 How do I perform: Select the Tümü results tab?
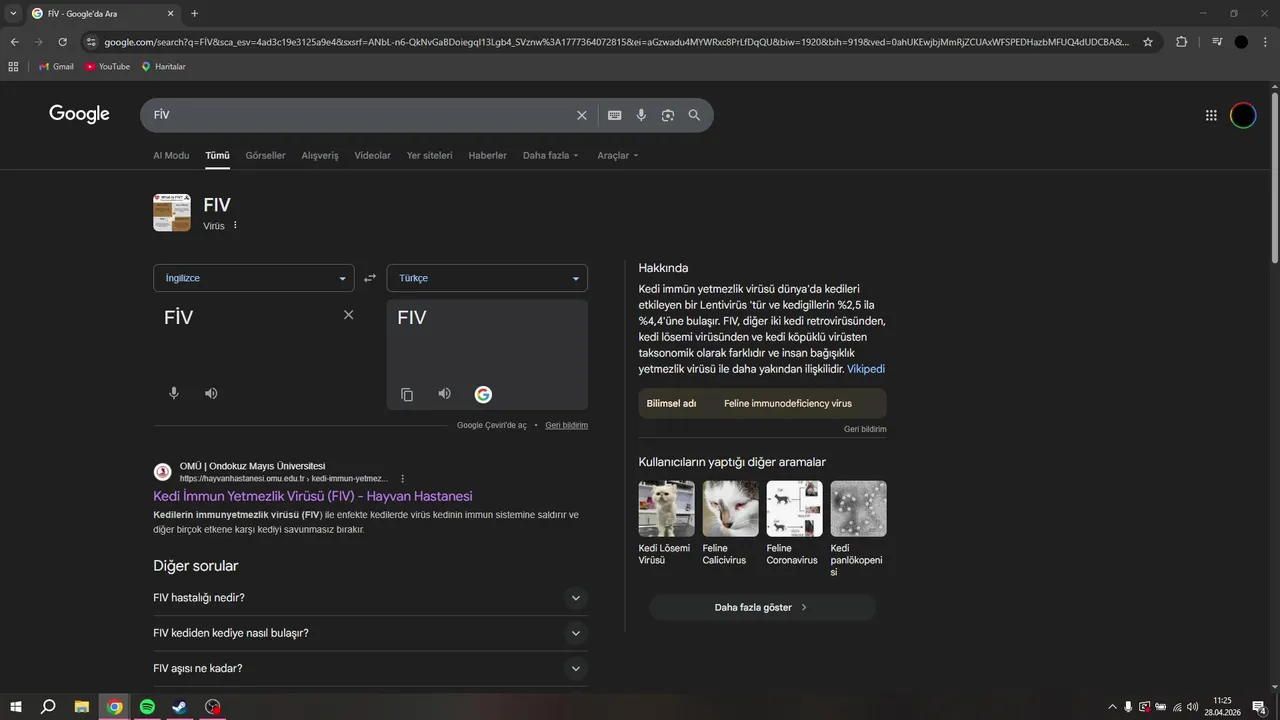(217, 156)
